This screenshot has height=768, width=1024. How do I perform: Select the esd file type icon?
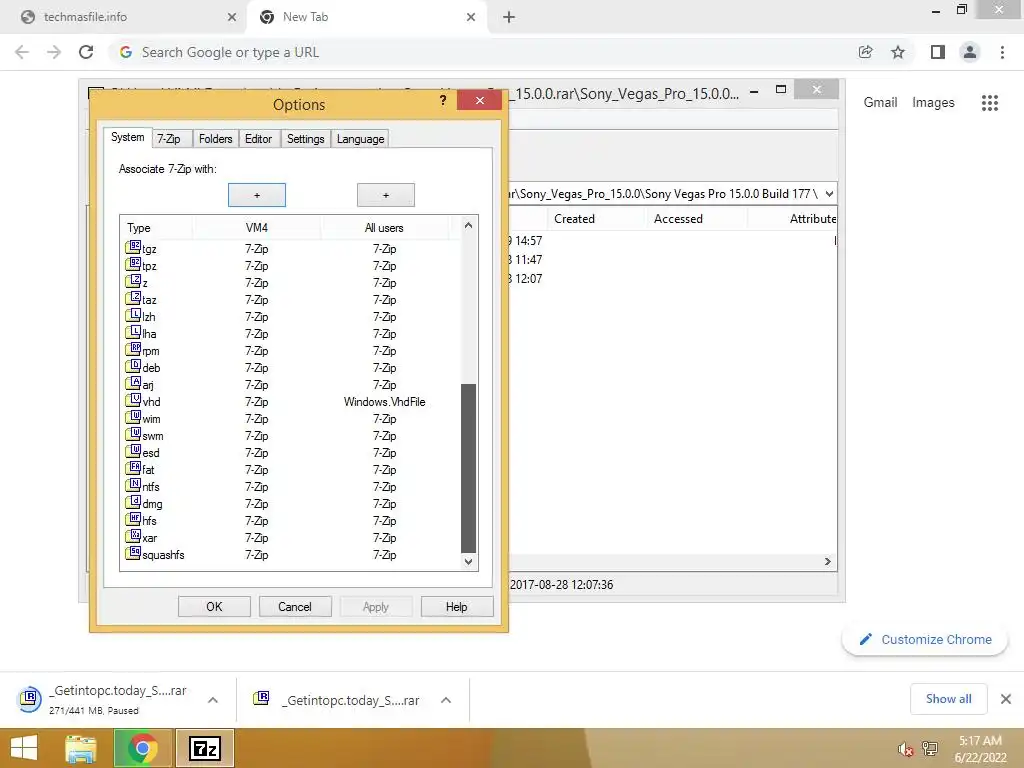(x=133, y=451)
